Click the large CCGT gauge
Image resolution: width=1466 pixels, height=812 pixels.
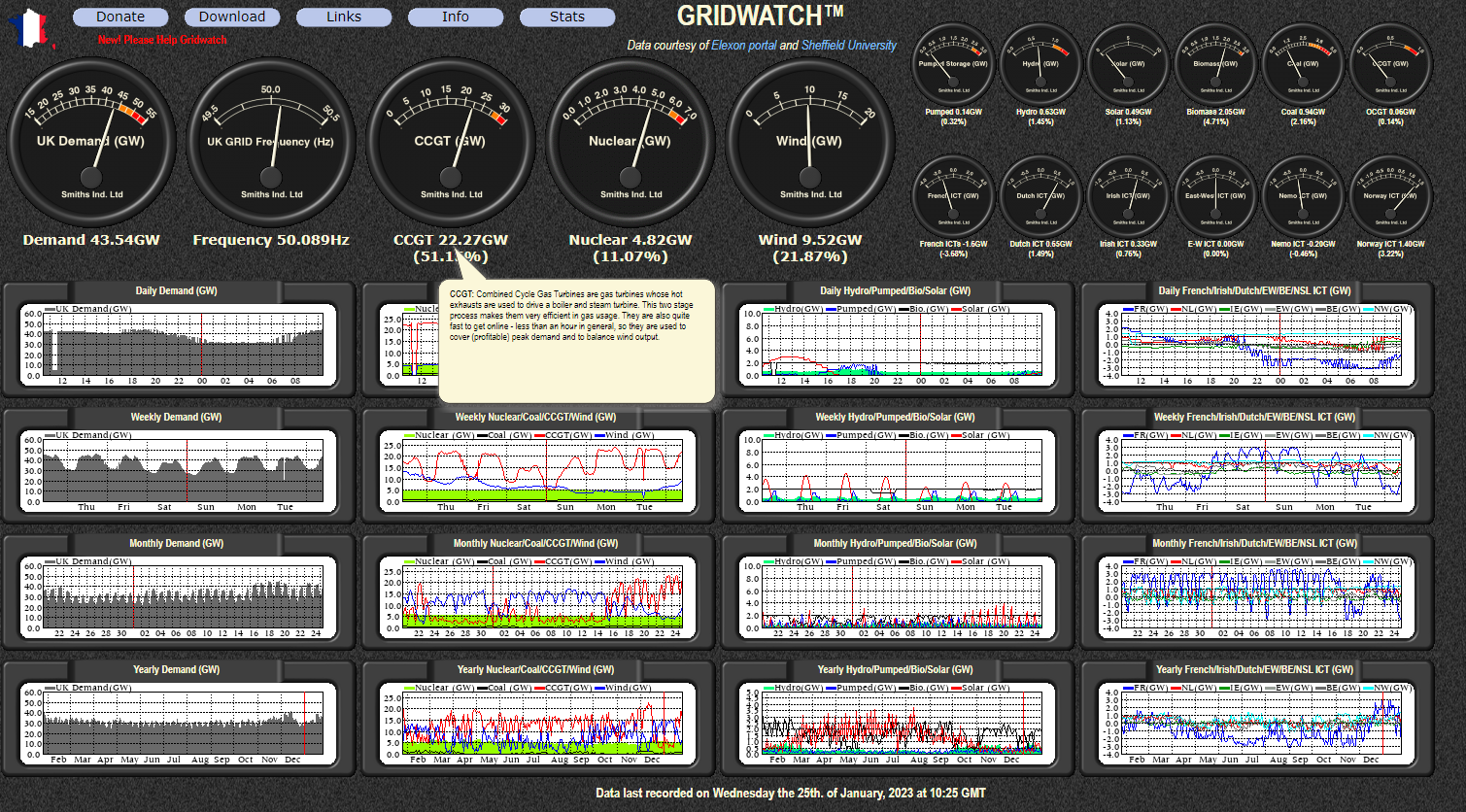[451, 142]
